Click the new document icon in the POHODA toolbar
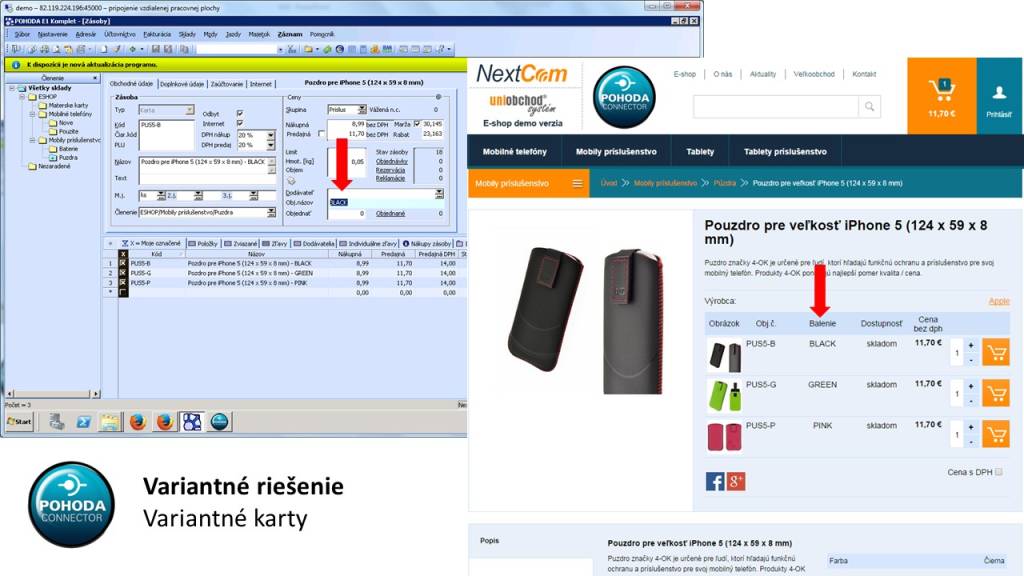The height and width of the screenshot is (576, 1024). tap(103, 49)
